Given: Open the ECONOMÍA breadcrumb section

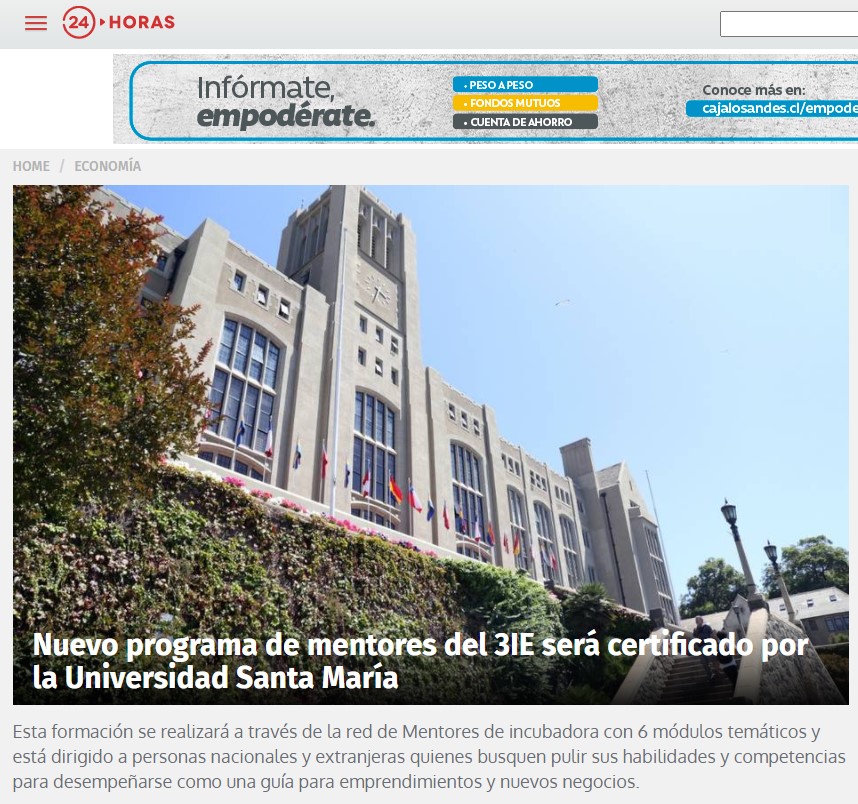Looking at the screenshot, I should (108, 166).
